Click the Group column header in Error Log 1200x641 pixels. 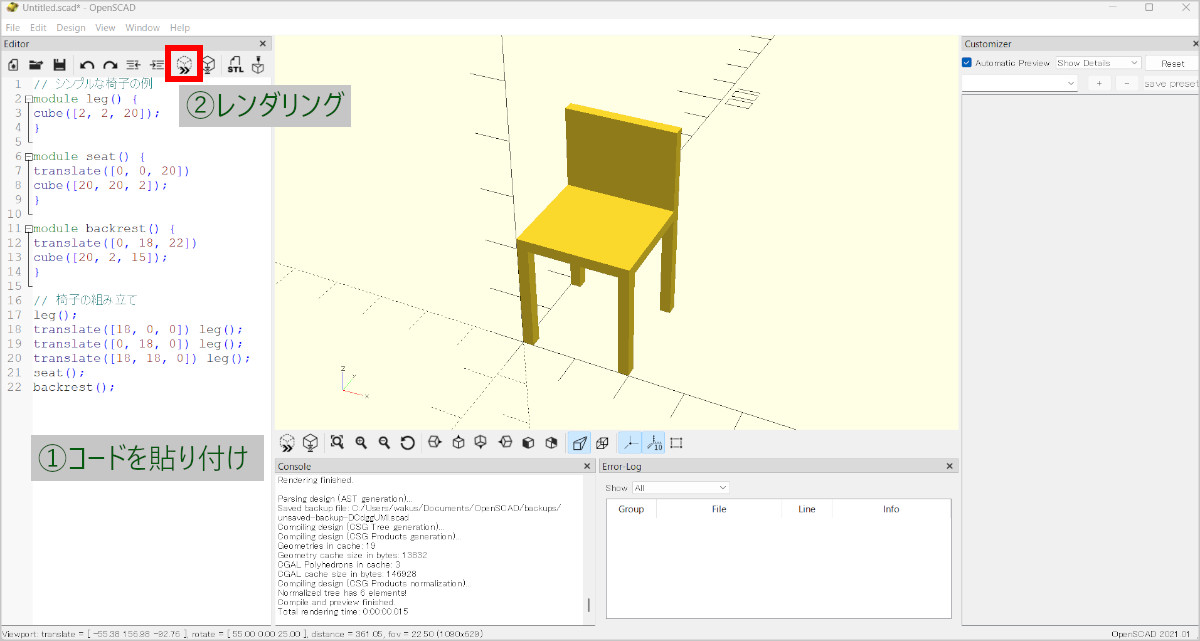[x=631, y=509]
